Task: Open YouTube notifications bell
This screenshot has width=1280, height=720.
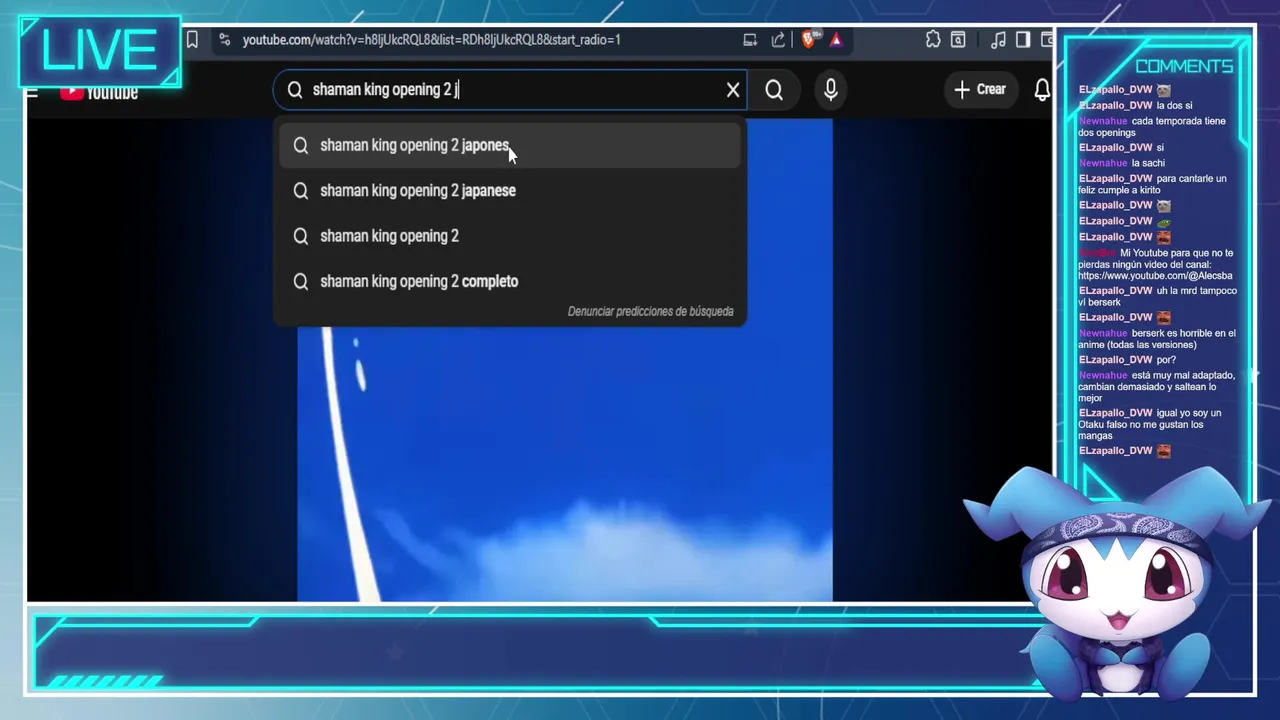Action: pyautogui.click(x=1042, y=90)
